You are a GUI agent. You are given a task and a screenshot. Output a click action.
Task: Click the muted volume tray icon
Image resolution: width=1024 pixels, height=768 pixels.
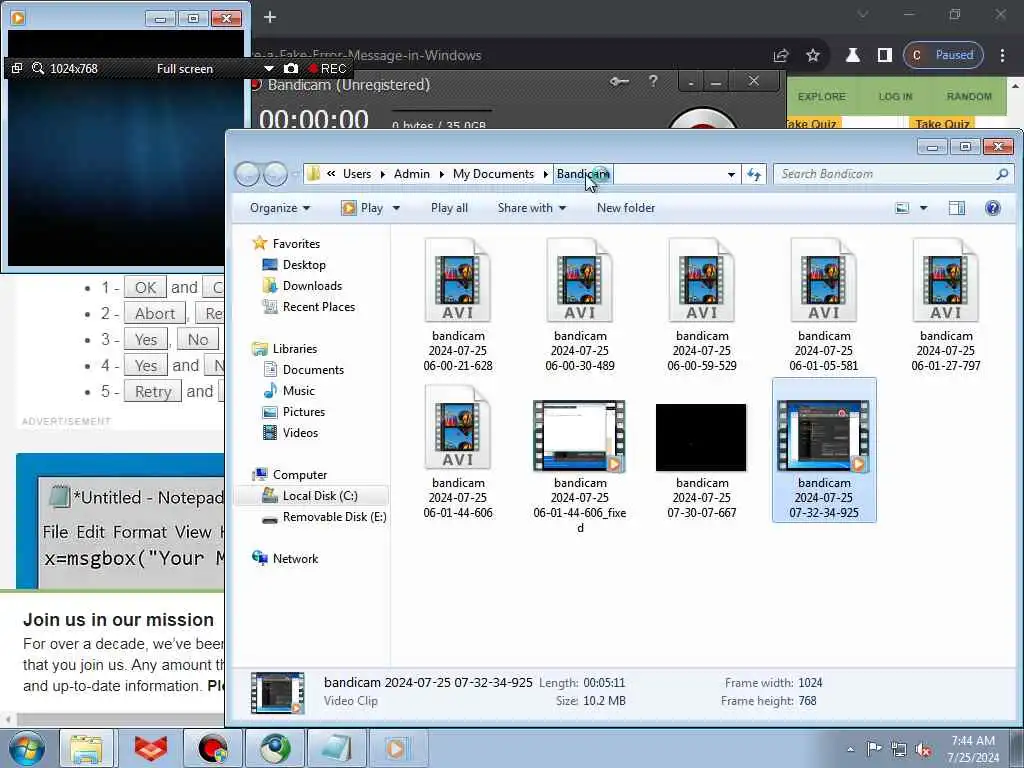[923, 749]
